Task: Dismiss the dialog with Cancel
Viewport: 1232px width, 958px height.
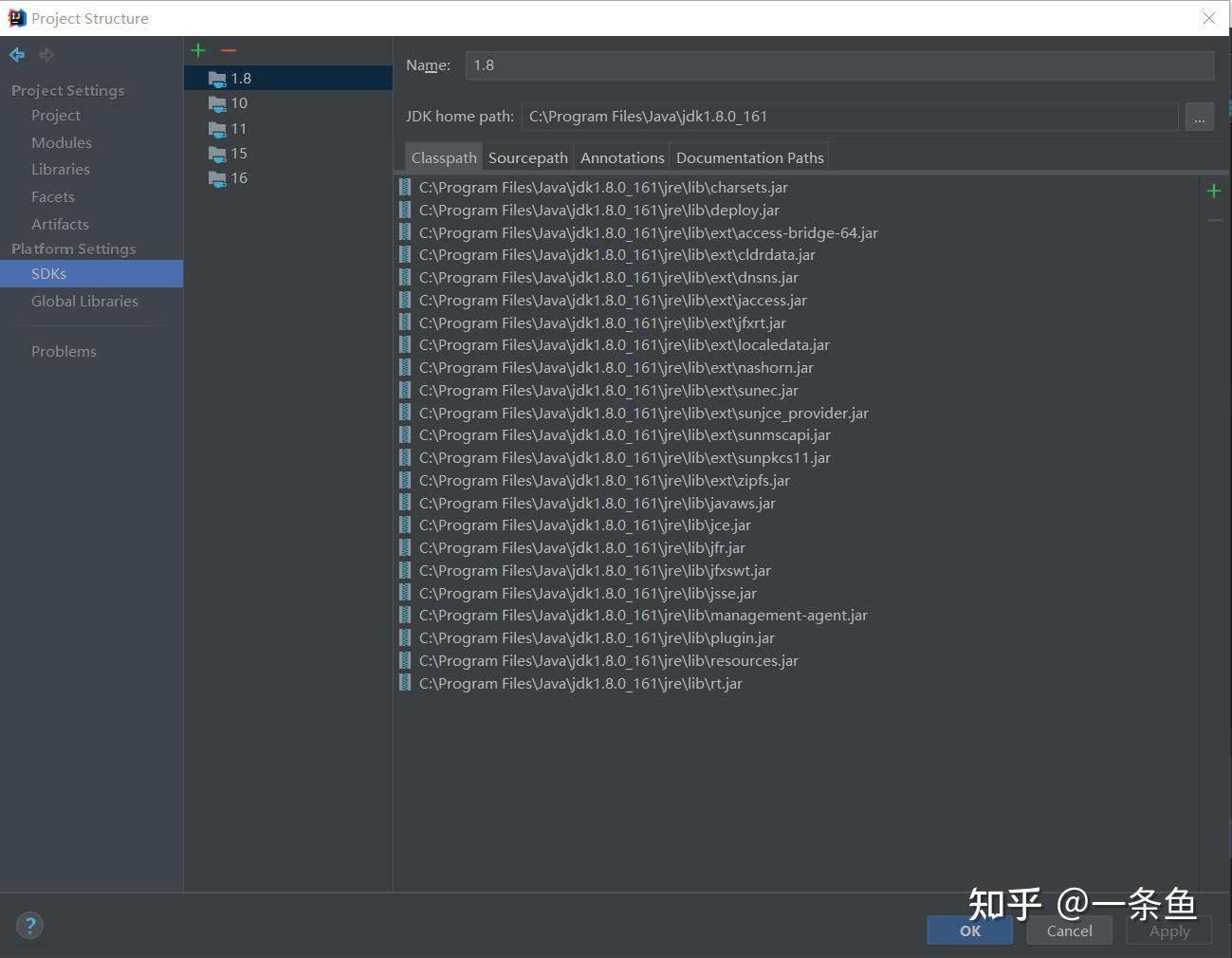Action: coord(1069,930)
